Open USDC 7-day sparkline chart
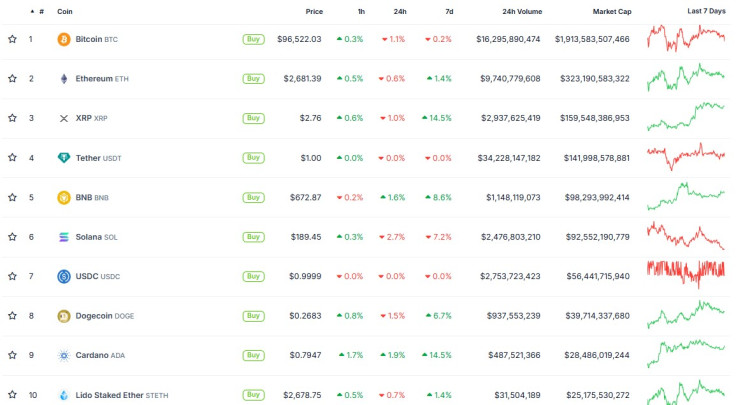 pos(686,275)
